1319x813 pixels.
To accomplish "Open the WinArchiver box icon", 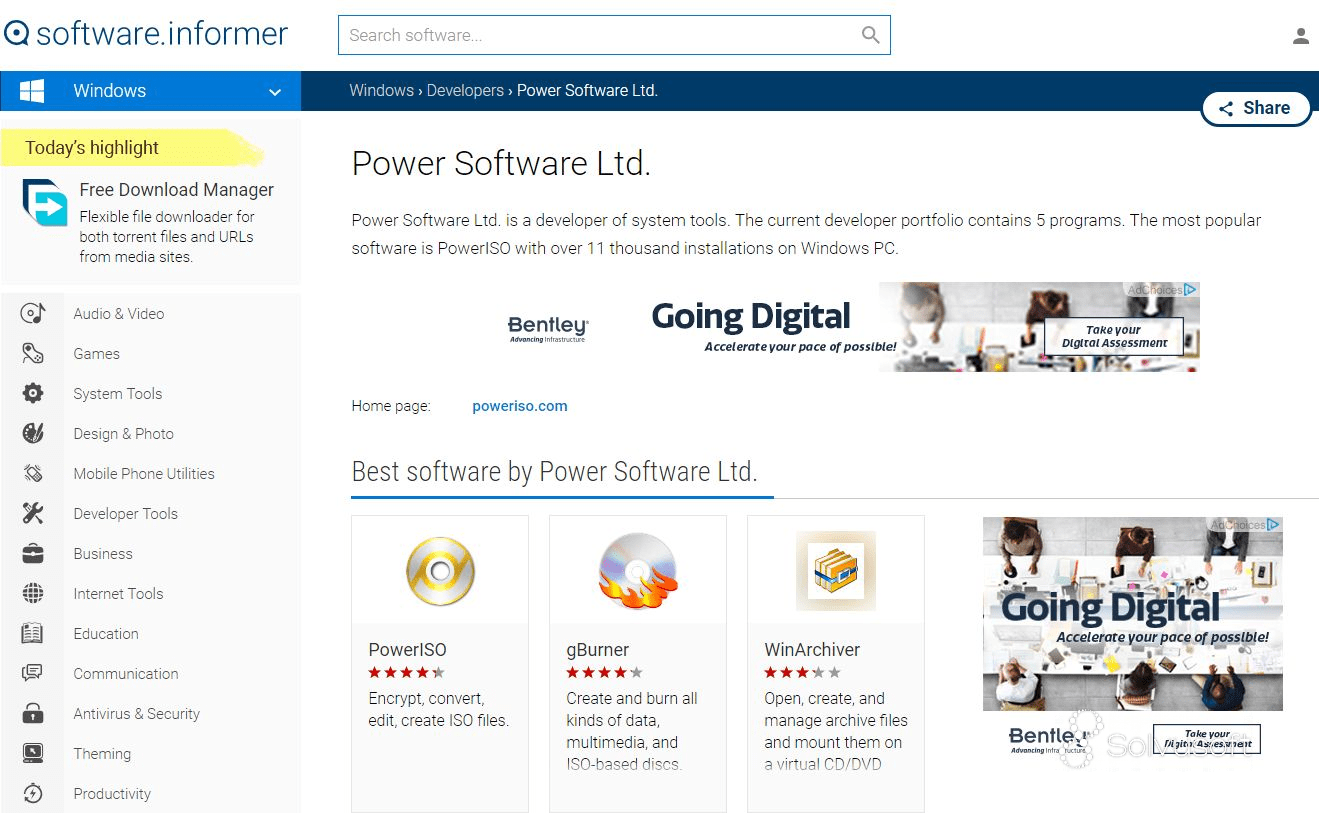I will [x=836, y=571].
